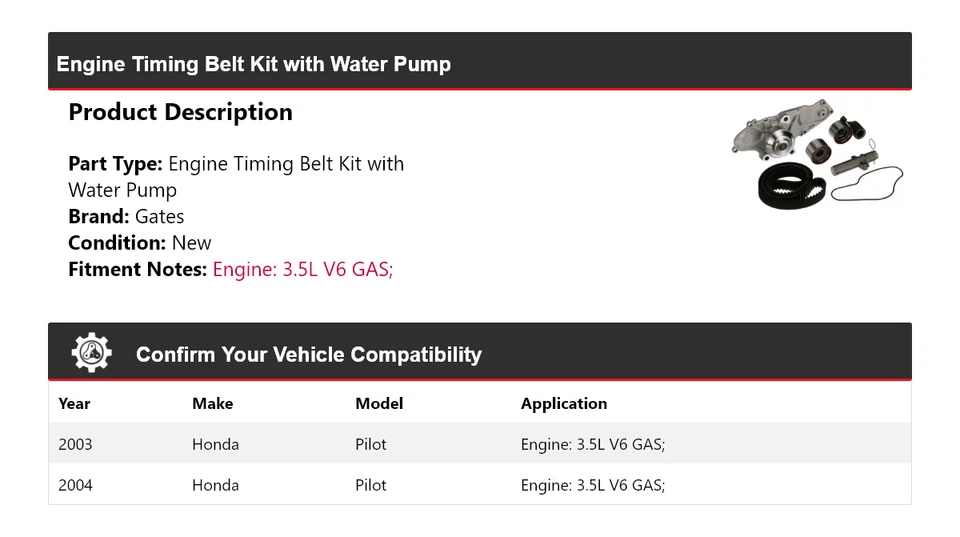
Task: Click the Make column header
Action: (212, 404)
